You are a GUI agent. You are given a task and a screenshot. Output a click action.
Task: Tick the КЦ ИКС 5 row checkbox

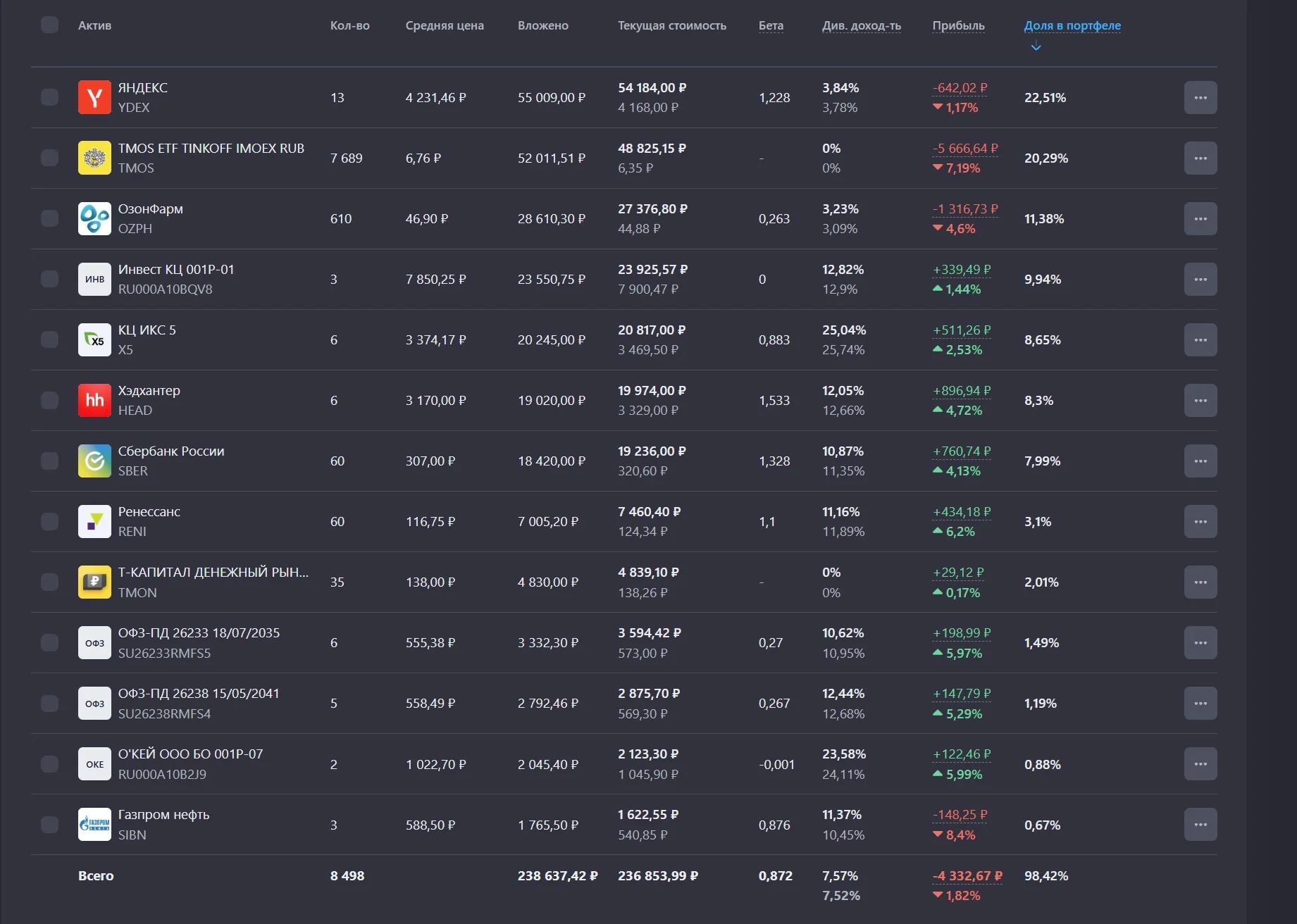coord(49,339)
